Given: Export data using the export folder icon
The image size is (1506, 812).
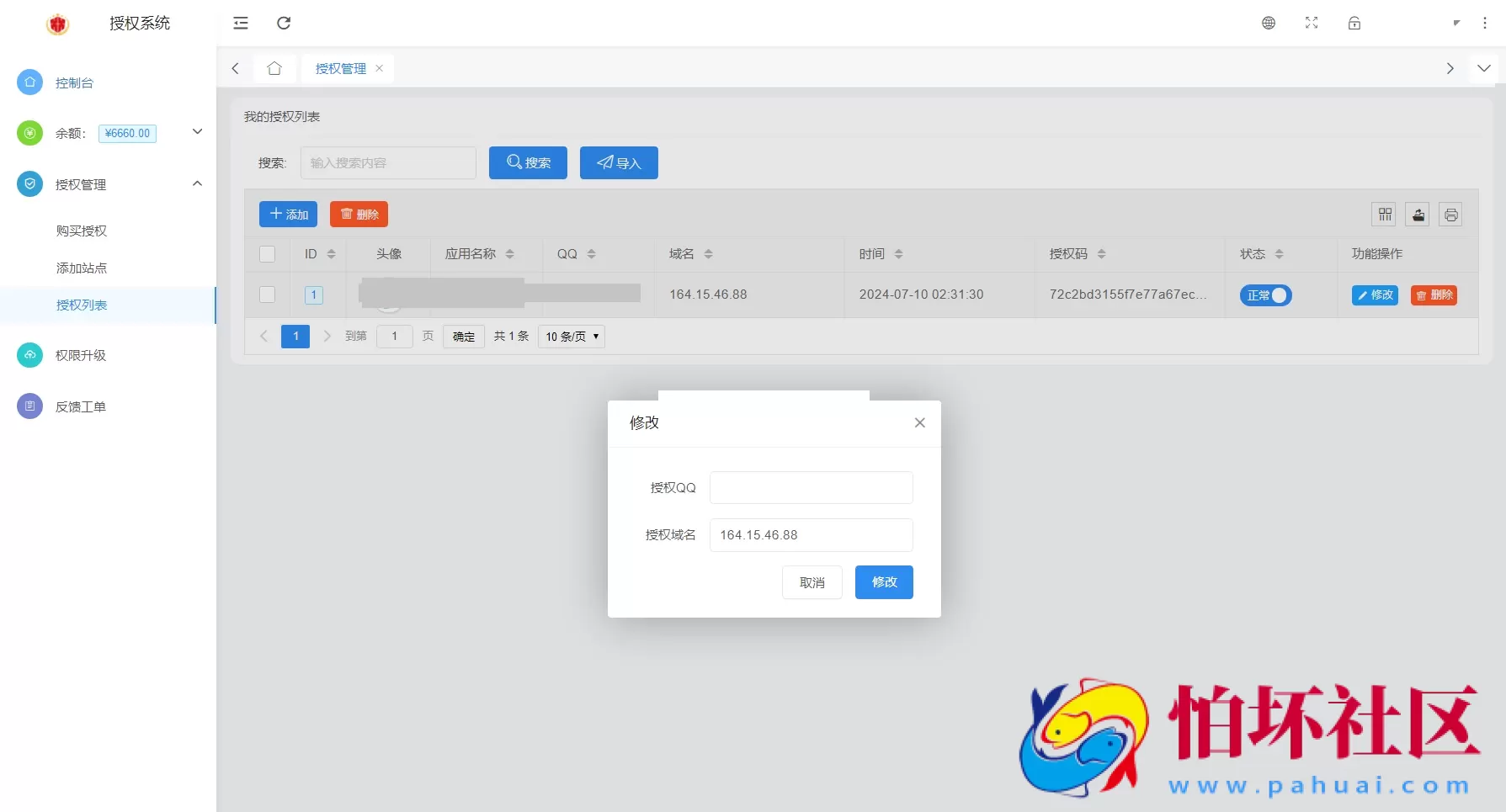Looking at the screenshot, I should 1418,214.
